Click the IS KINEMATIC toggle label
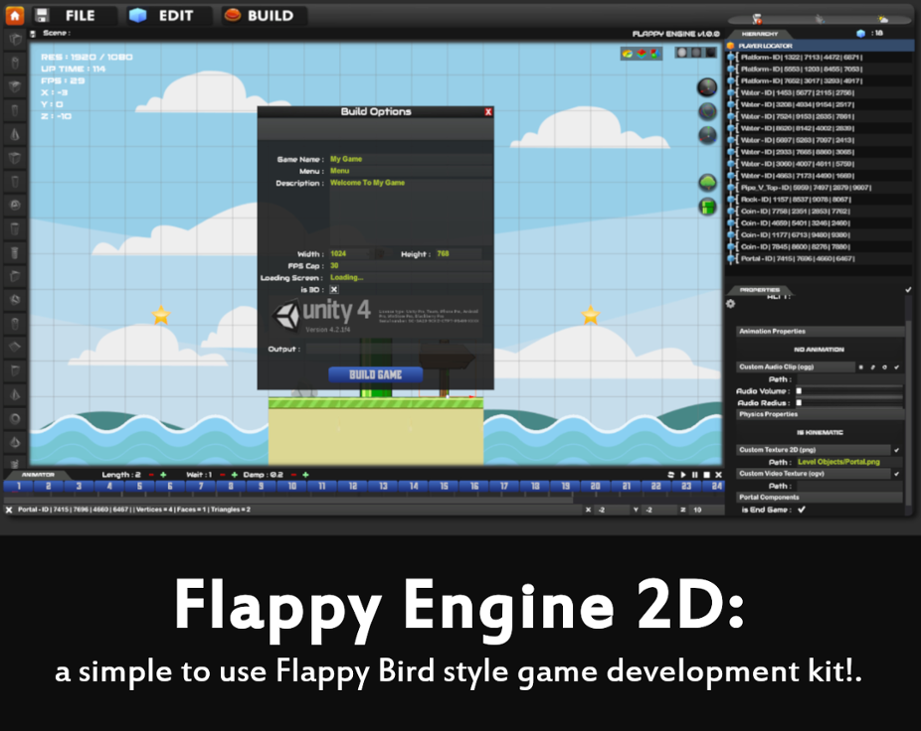The width and height of the screenshot is (921, 731). point(820,432)
